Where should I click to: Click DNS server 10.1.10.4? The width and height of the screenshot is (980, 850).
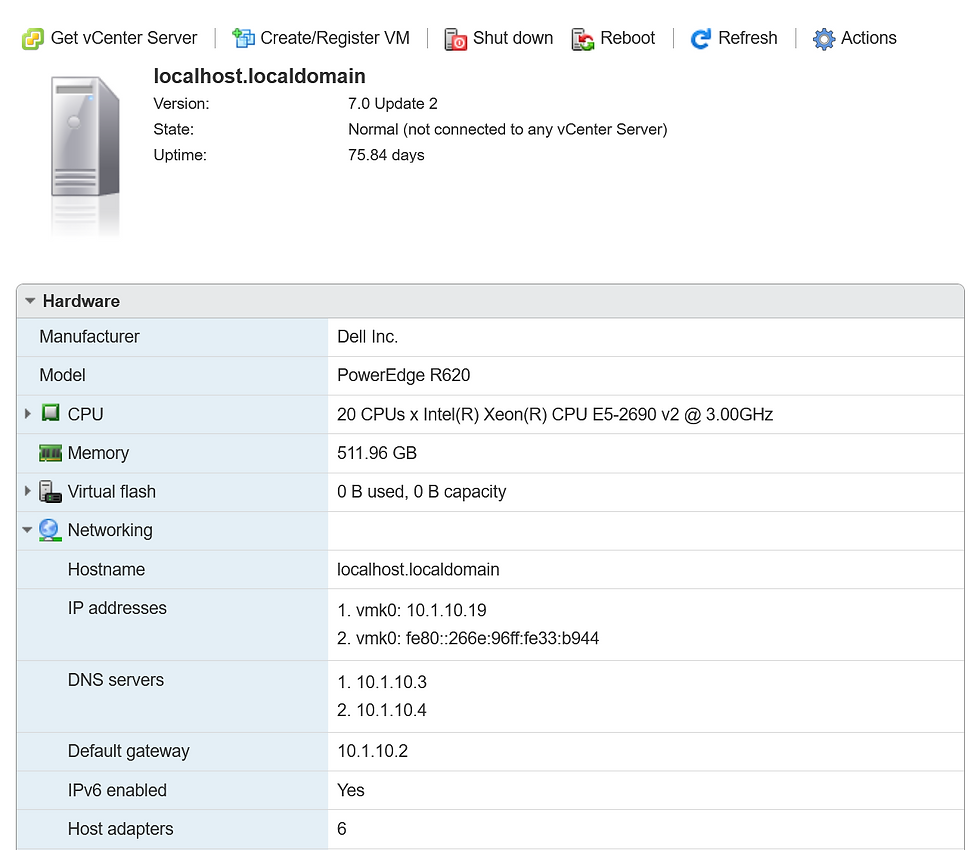click(x=381, y=710)
